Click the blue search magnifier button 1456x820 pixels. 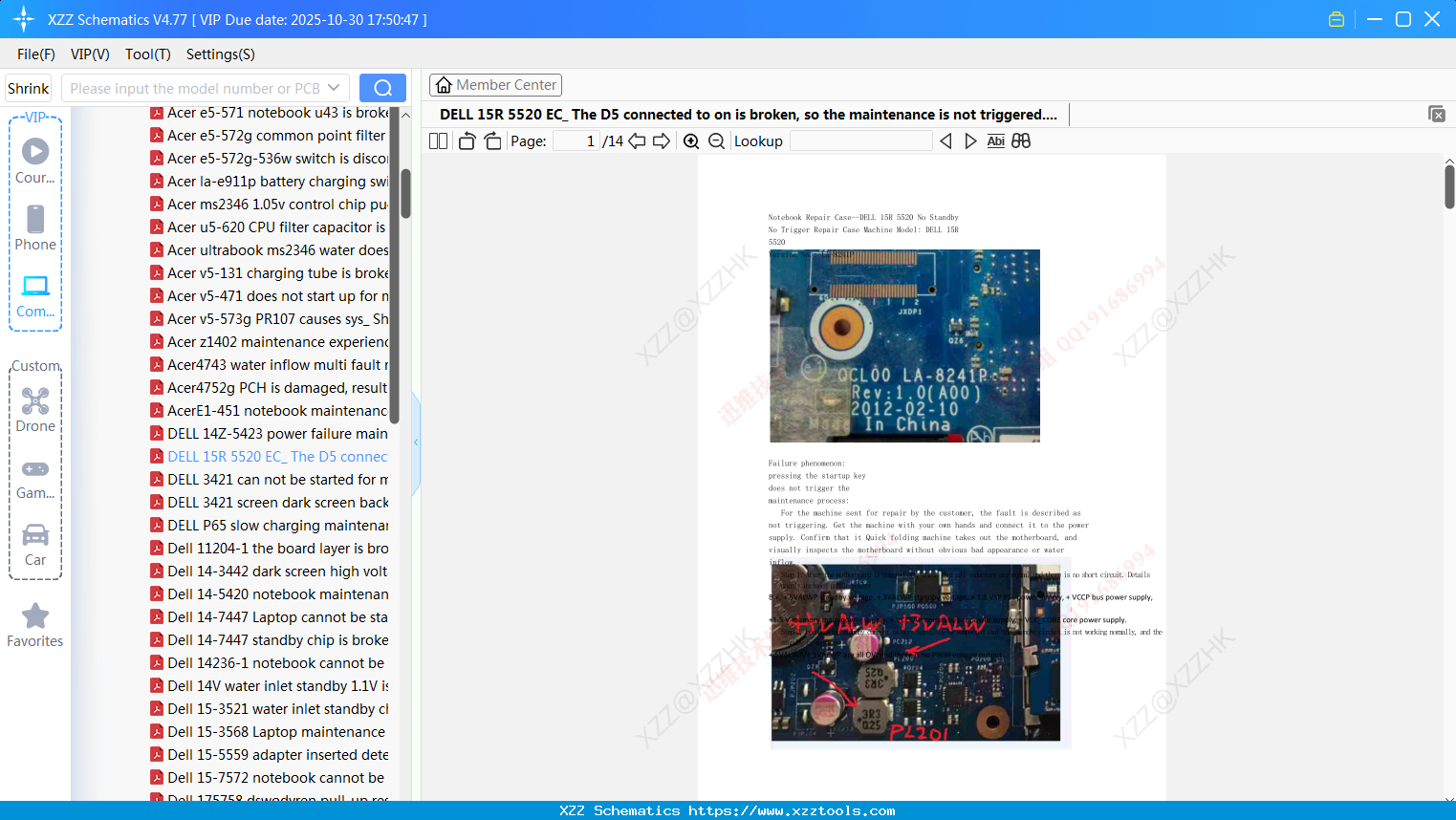coord(382,88)
